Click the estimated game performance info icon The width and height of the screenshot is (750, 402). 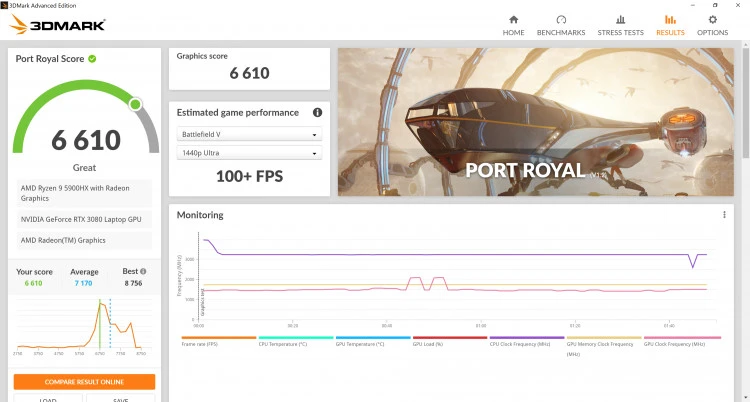(317, 112)
